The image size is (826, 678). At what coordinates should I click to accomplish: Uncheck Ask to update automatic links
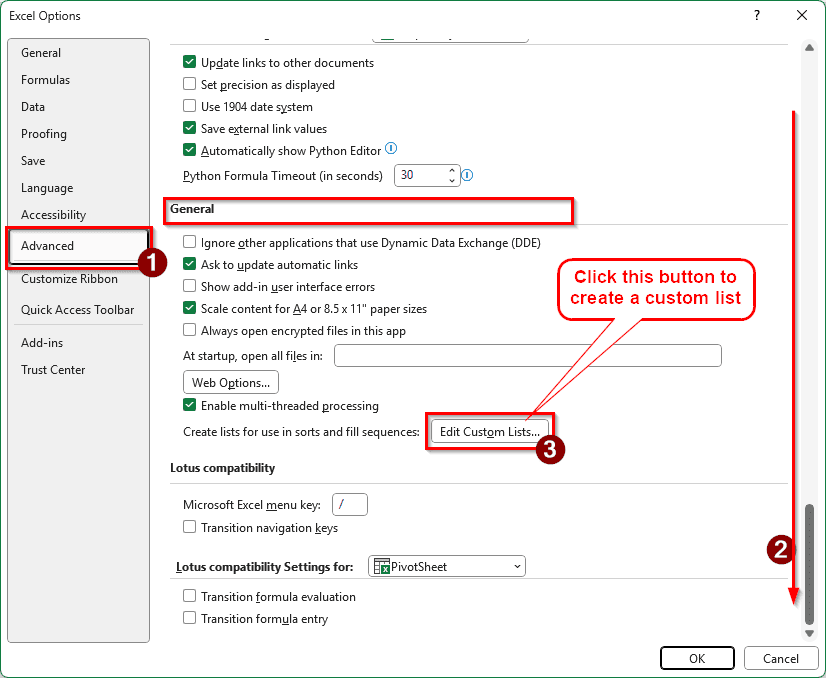pyautogui.click(x=190, y=265)
